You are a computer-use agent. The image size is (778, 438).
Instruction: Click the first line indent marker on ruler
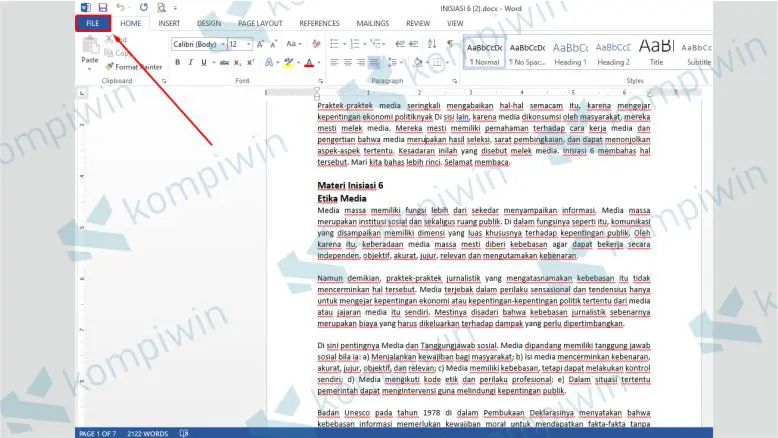[x=317, y=90]
